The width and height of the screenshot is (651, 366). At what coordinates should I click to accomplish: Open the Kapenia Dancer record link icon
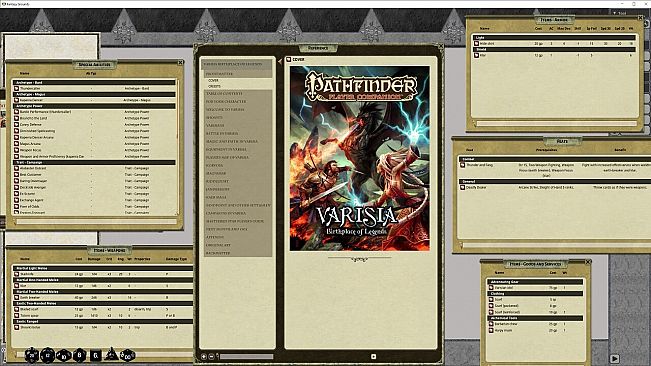click(16, 100)
